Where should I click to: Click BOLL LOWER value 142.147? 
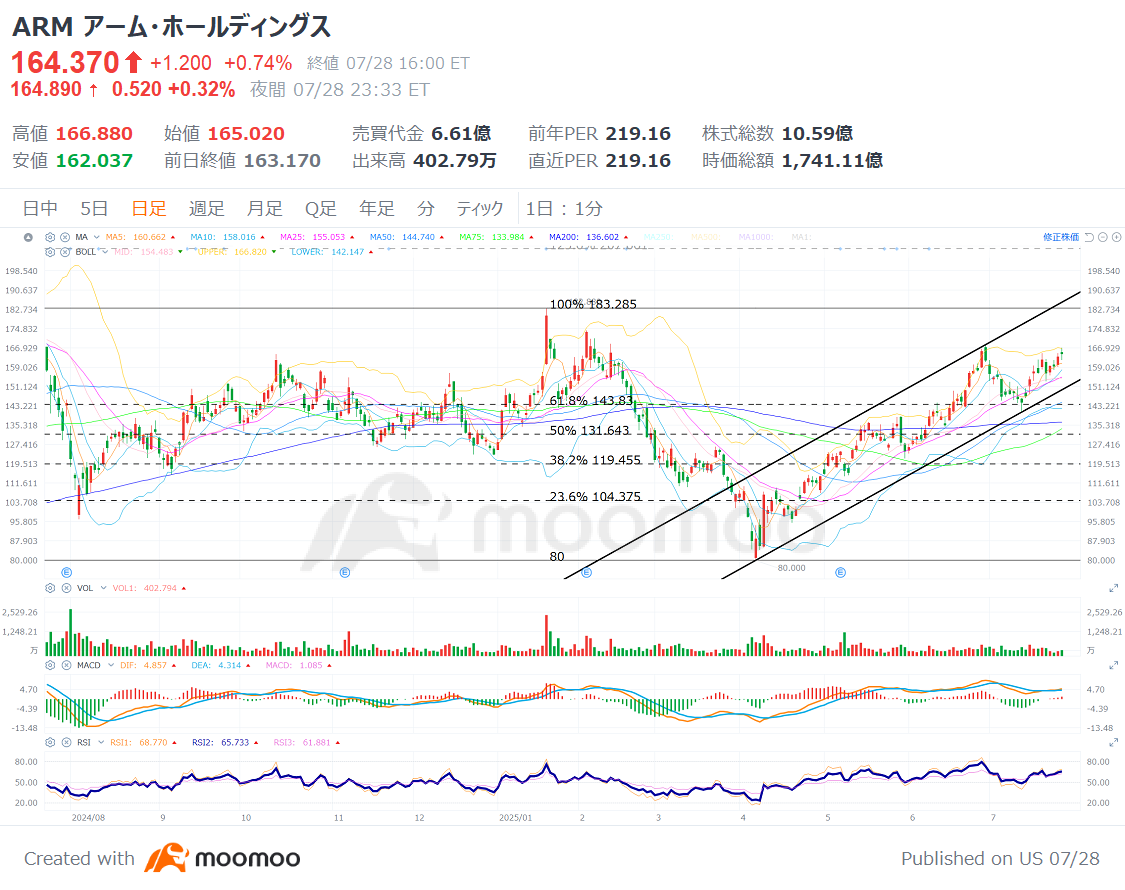[x=347, y=252]
